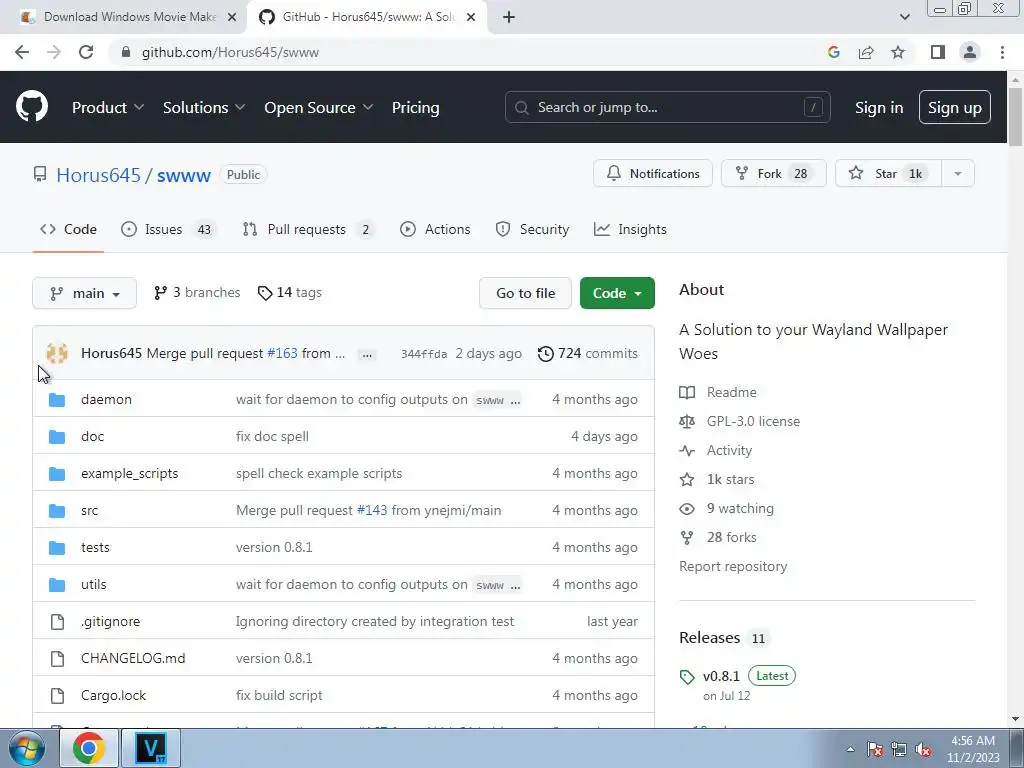Switch to the Actions tab

pos(435,229)
